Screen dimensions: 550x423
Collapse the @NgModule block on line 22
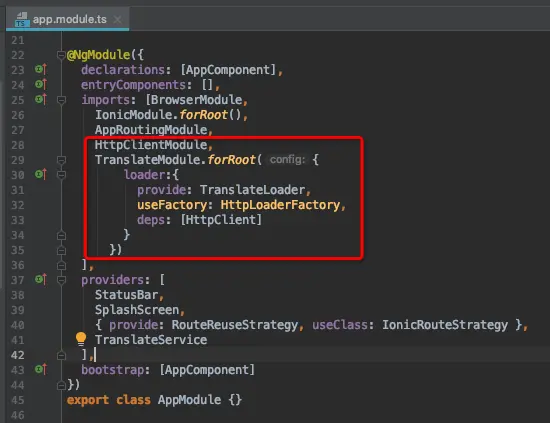tap(61, 55)
